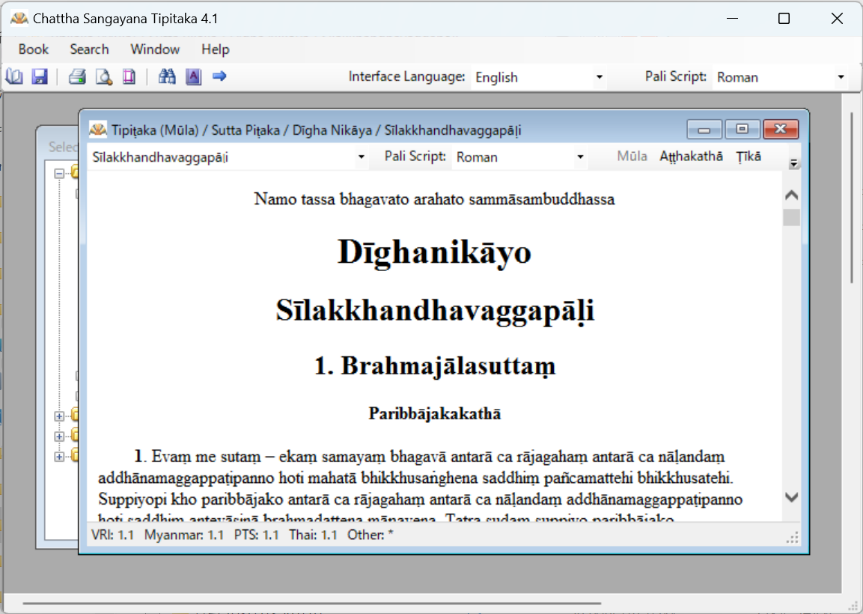Open the Sīlakkhandhavaggapāḷi book selector dropdown
Image resolution: width=863 pixels, height=614 pixels.
point(228,157)
